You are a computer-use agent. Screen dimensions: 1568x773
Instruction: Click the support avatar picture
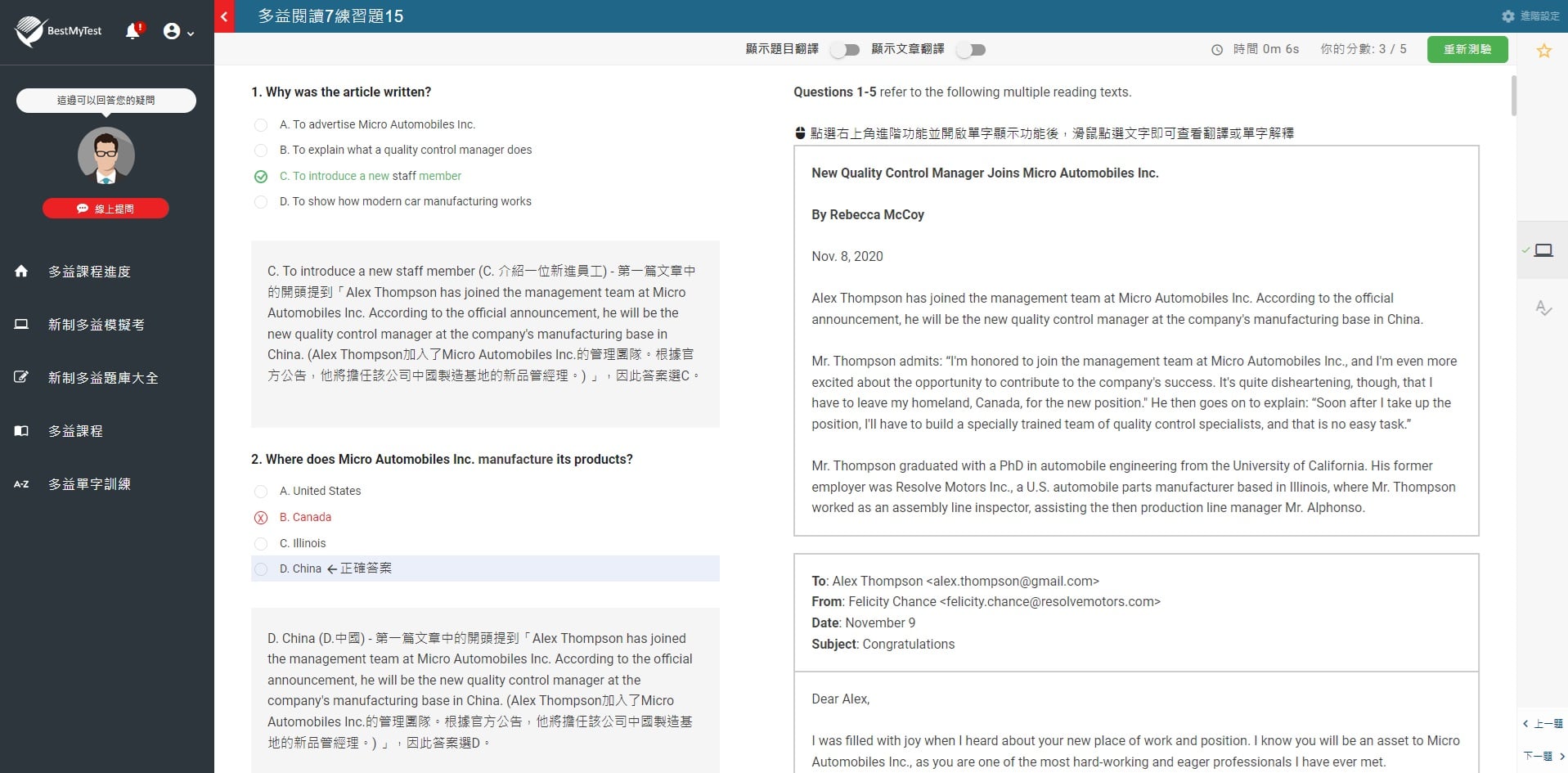coord(106,155)
